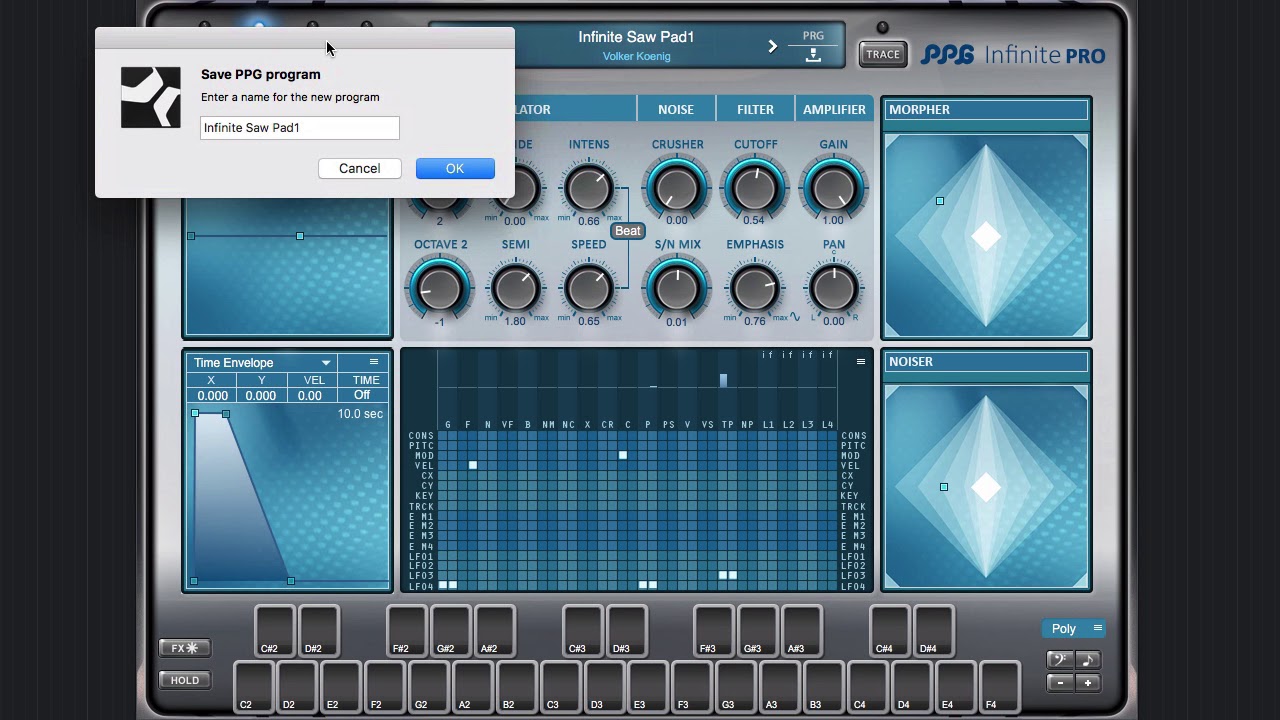
Task: Click the TP column level bar
Action: click(723, 380)
